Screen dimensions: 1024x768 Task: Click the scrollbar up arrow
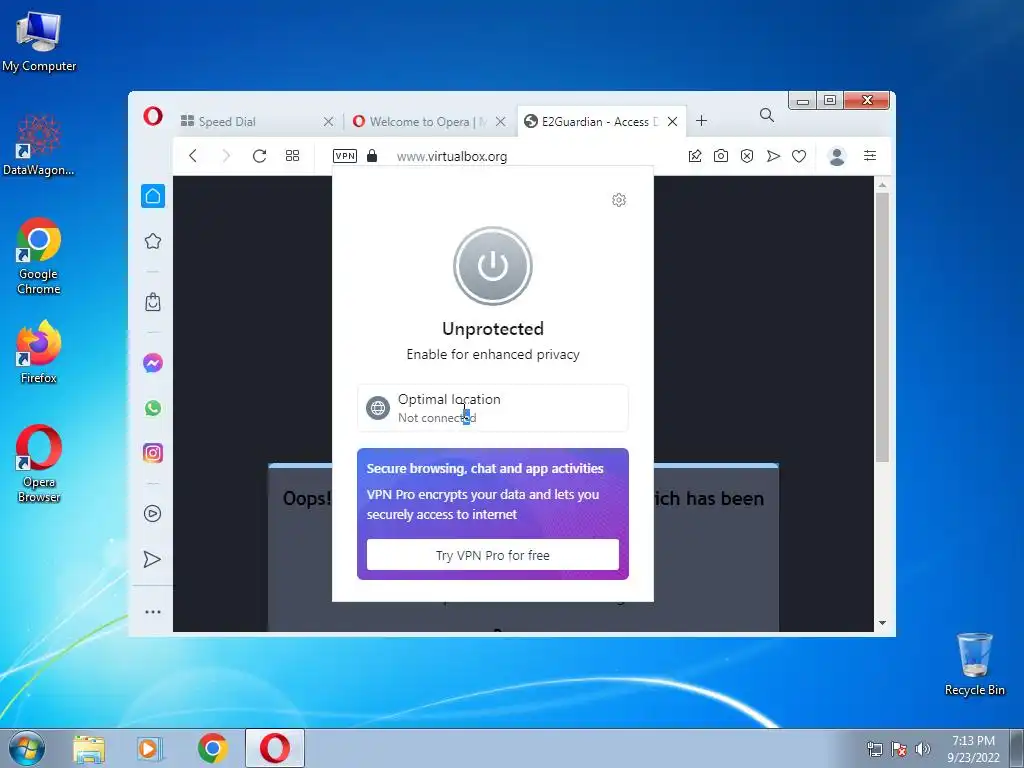tap(882, 185)
